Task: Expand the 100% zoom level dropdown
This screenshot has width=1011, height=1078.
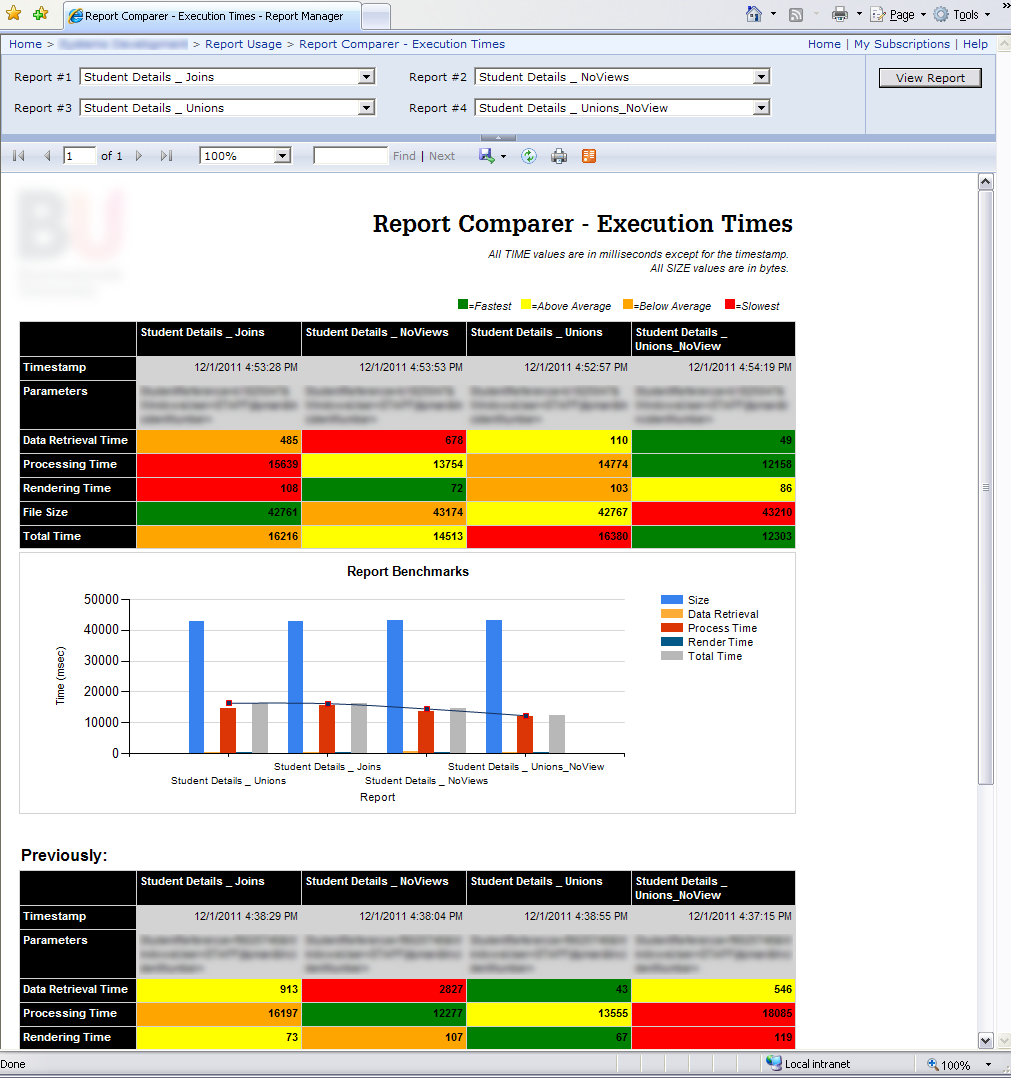Action: click(x=282, y=156)
